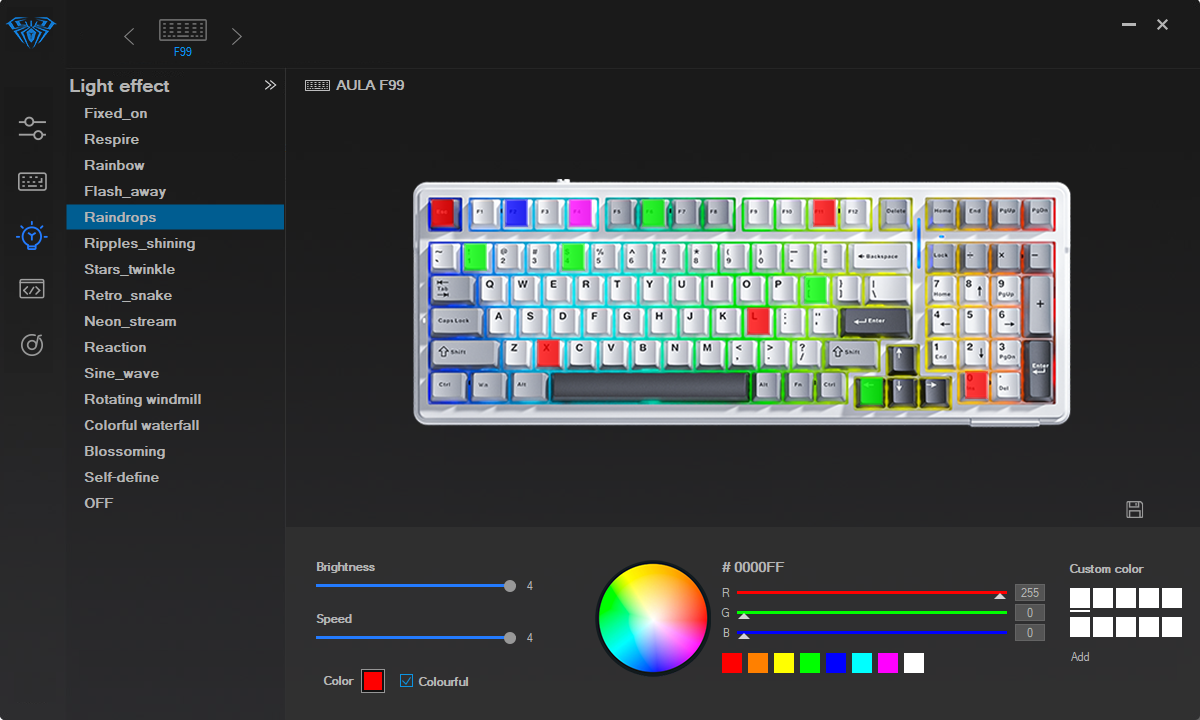Select the lightbulb lighting sidebar icon
This screenshot has width=1200, height=720.
32,236
